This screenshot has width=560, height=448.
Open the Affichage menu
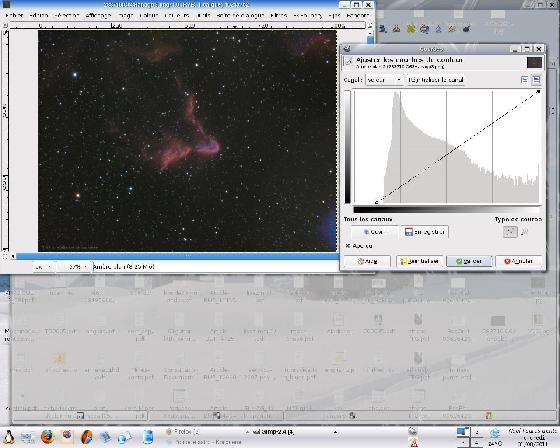click(x=98, y=15)
